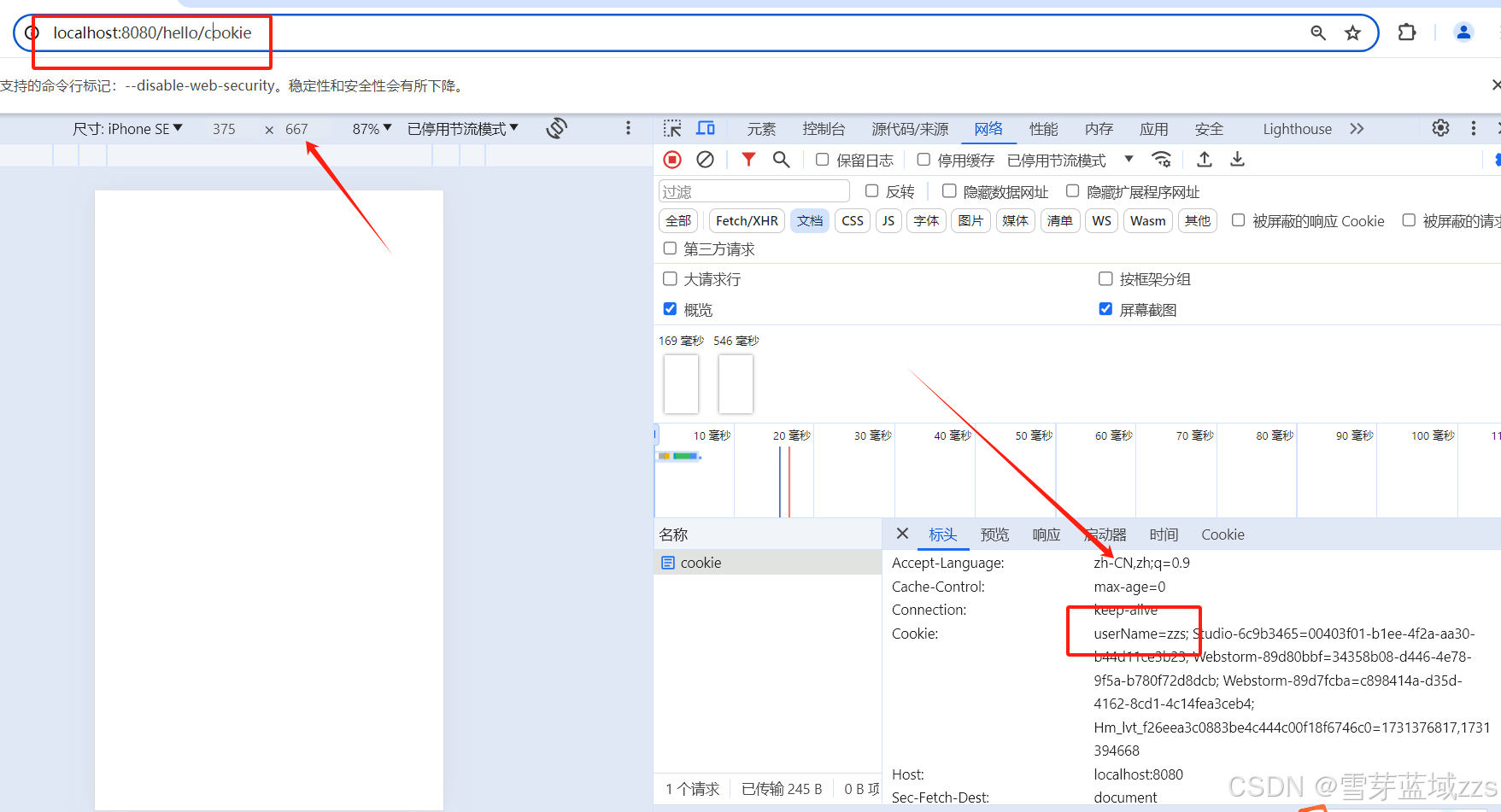
Task: Open DevTools settings gear
Action: tap(1440, 128)
